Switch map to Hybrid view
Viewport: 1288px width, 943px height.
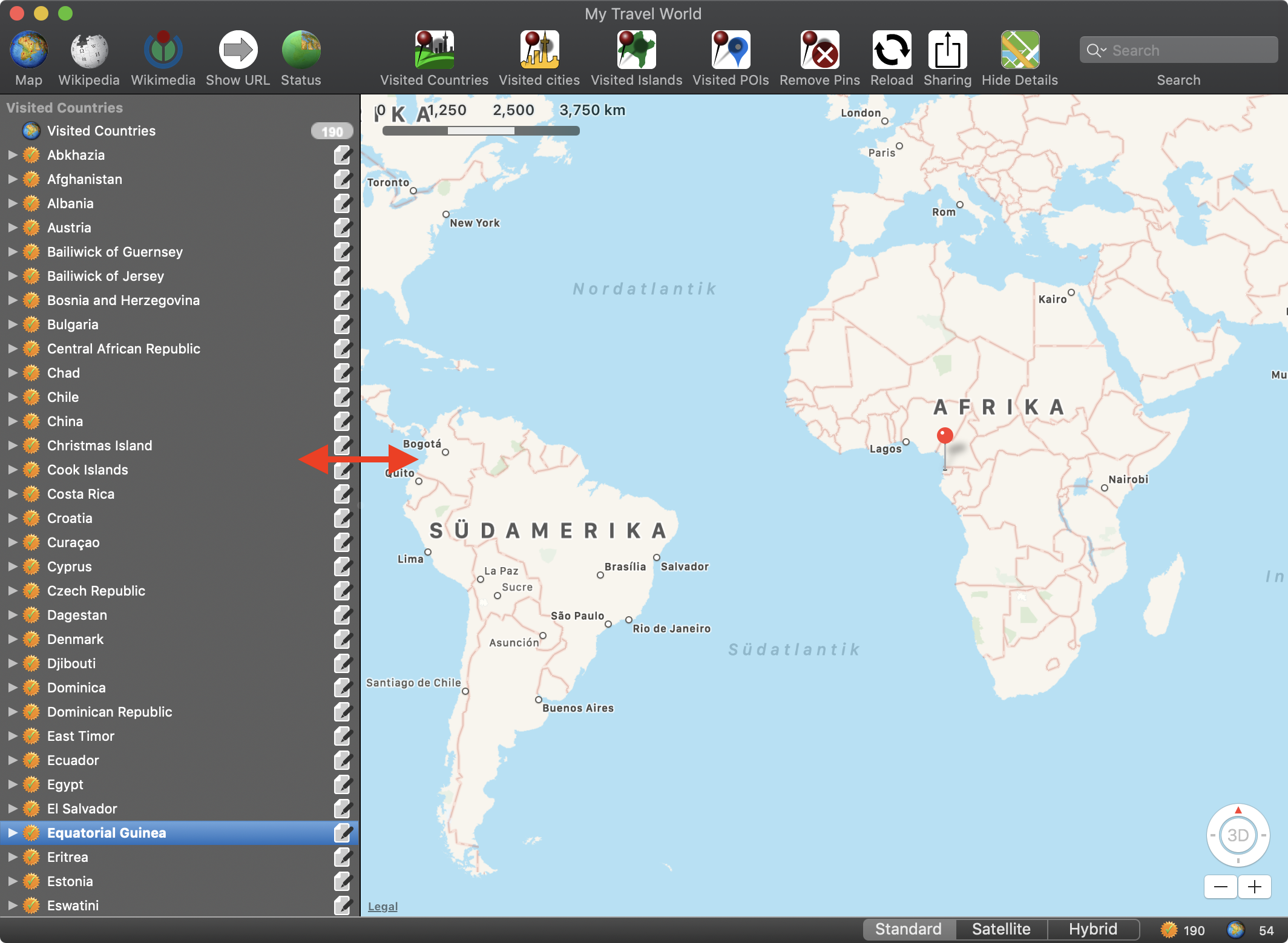tap(1093, 929)
